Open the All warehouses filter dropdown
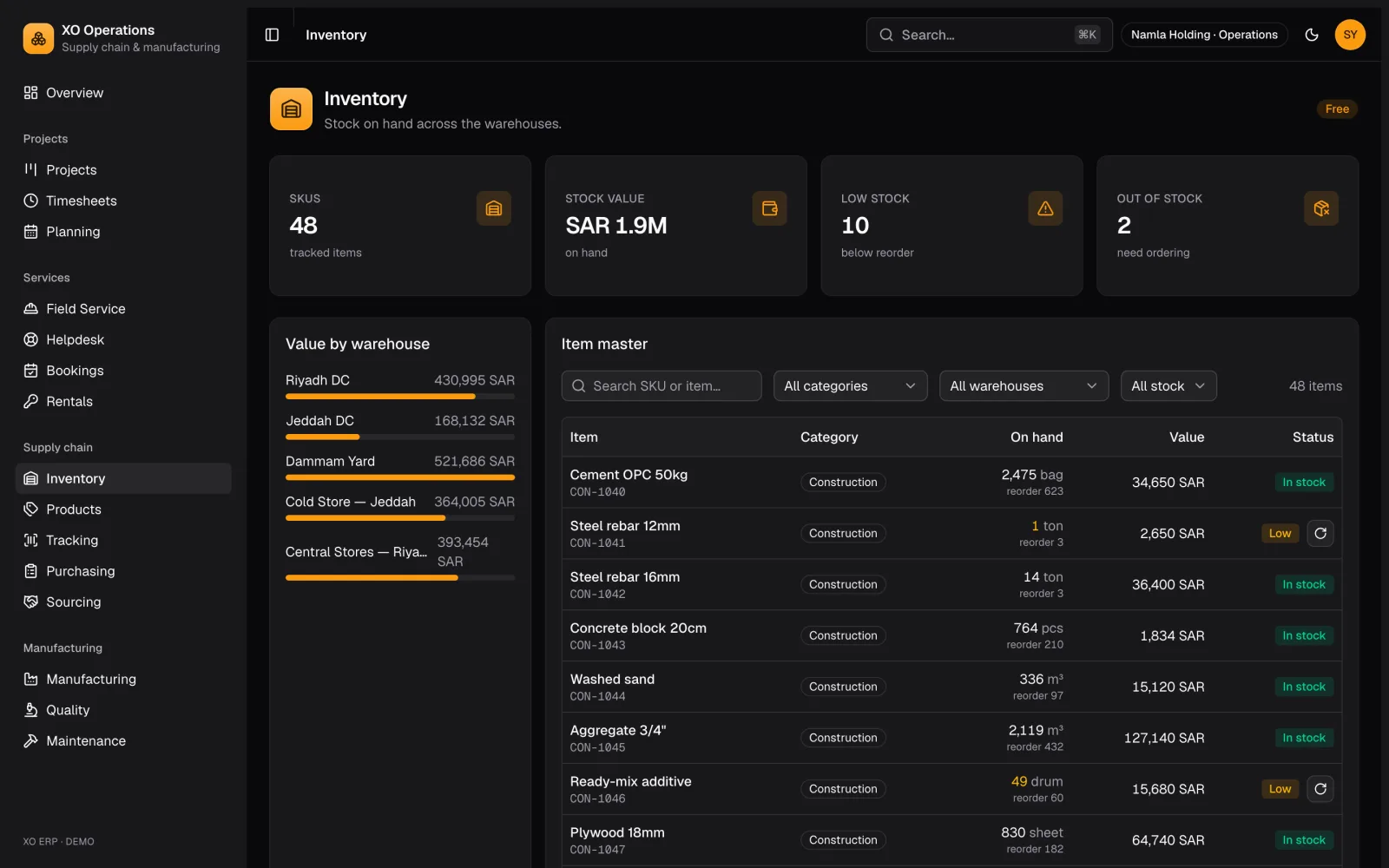Image resolution: width=1389 pixels, height=868 pixels. [1024, 386]
